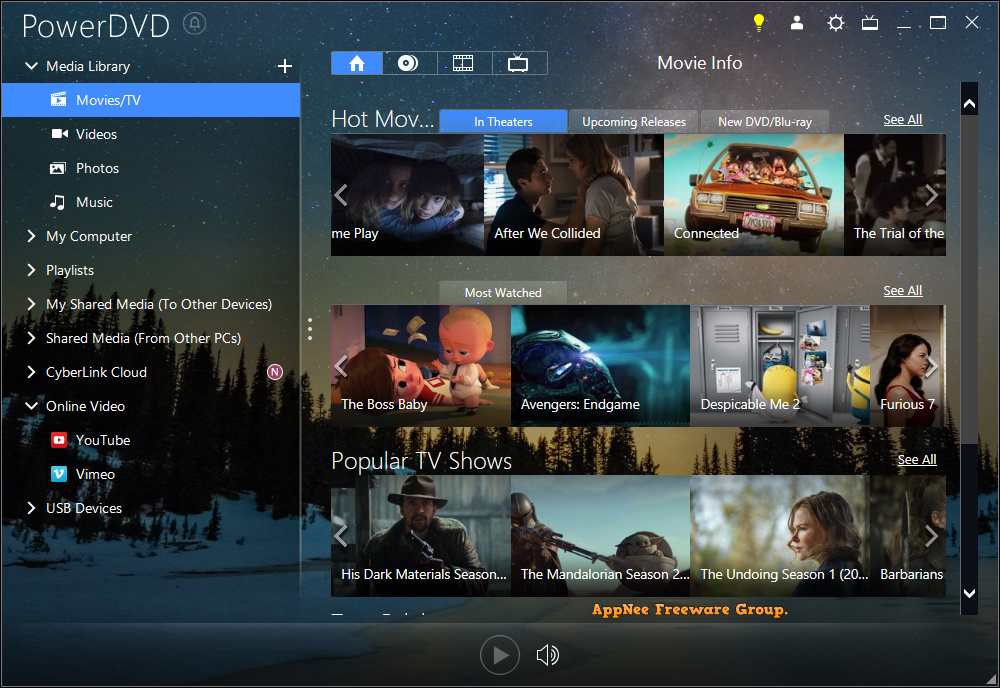Click the volume speaker icon
Viewport: 1000px width, 688px height.
[548, 655]
